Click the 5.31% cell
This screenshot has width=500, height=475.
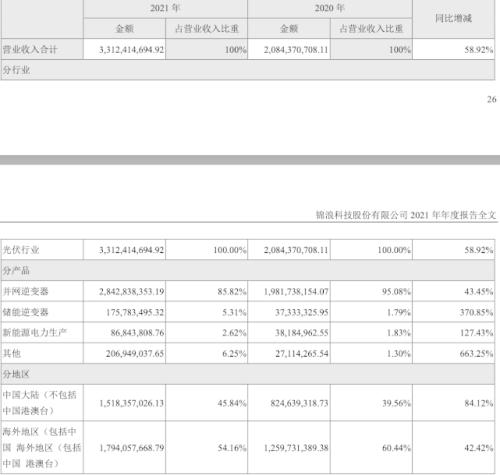tap(234, 312)
